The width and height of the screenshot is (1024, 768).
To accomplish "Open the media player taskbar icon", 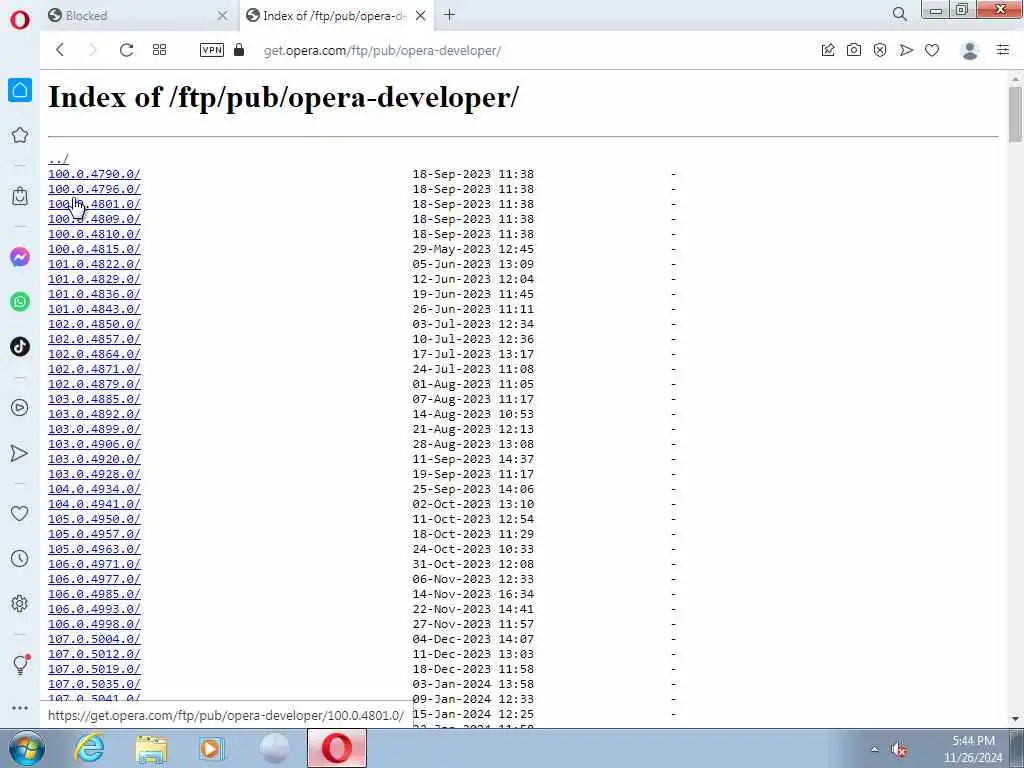I will click(x=212, y=749).
